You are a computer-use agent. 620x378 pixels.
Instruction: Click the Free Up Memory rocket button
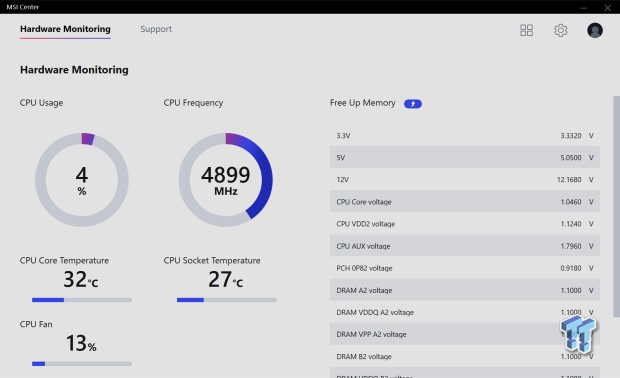pos(413,104)
